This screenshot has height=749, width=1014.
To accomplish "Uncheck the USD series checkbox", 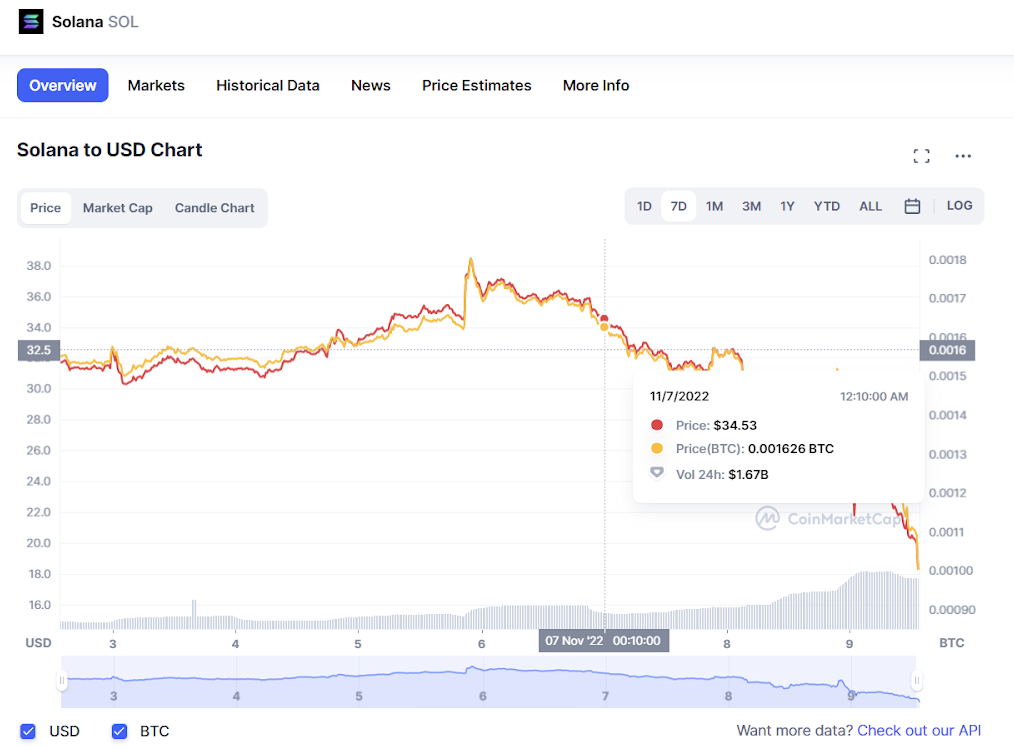I will [28, 731].
